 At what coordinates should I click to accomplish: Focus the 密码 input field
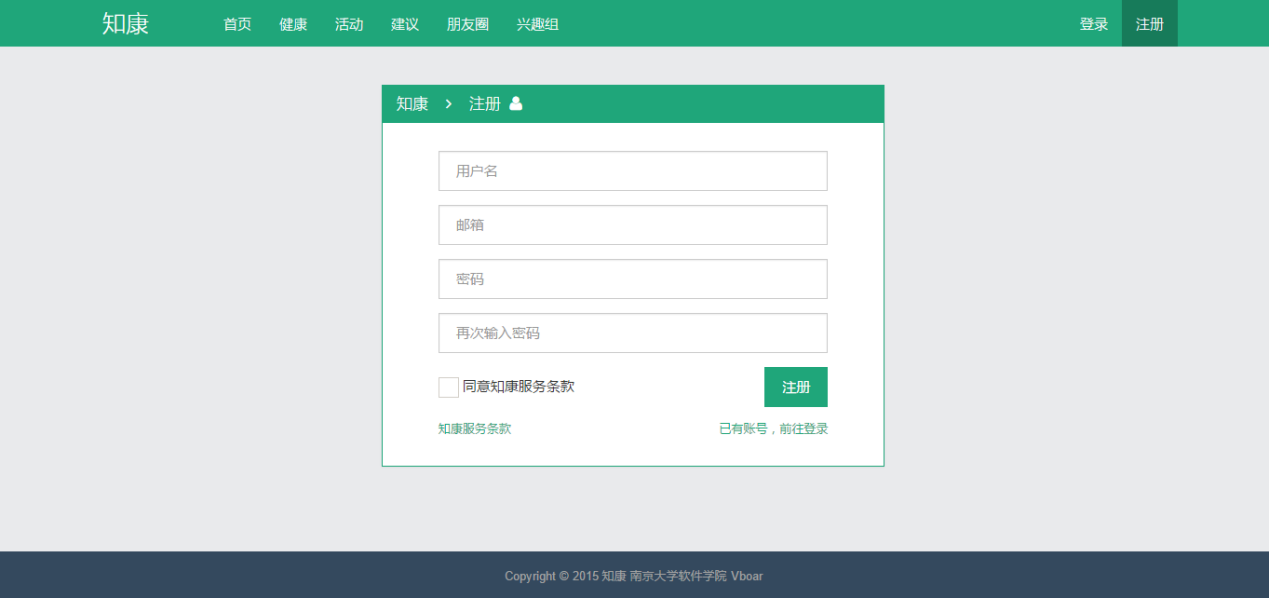tap(633, 279)
